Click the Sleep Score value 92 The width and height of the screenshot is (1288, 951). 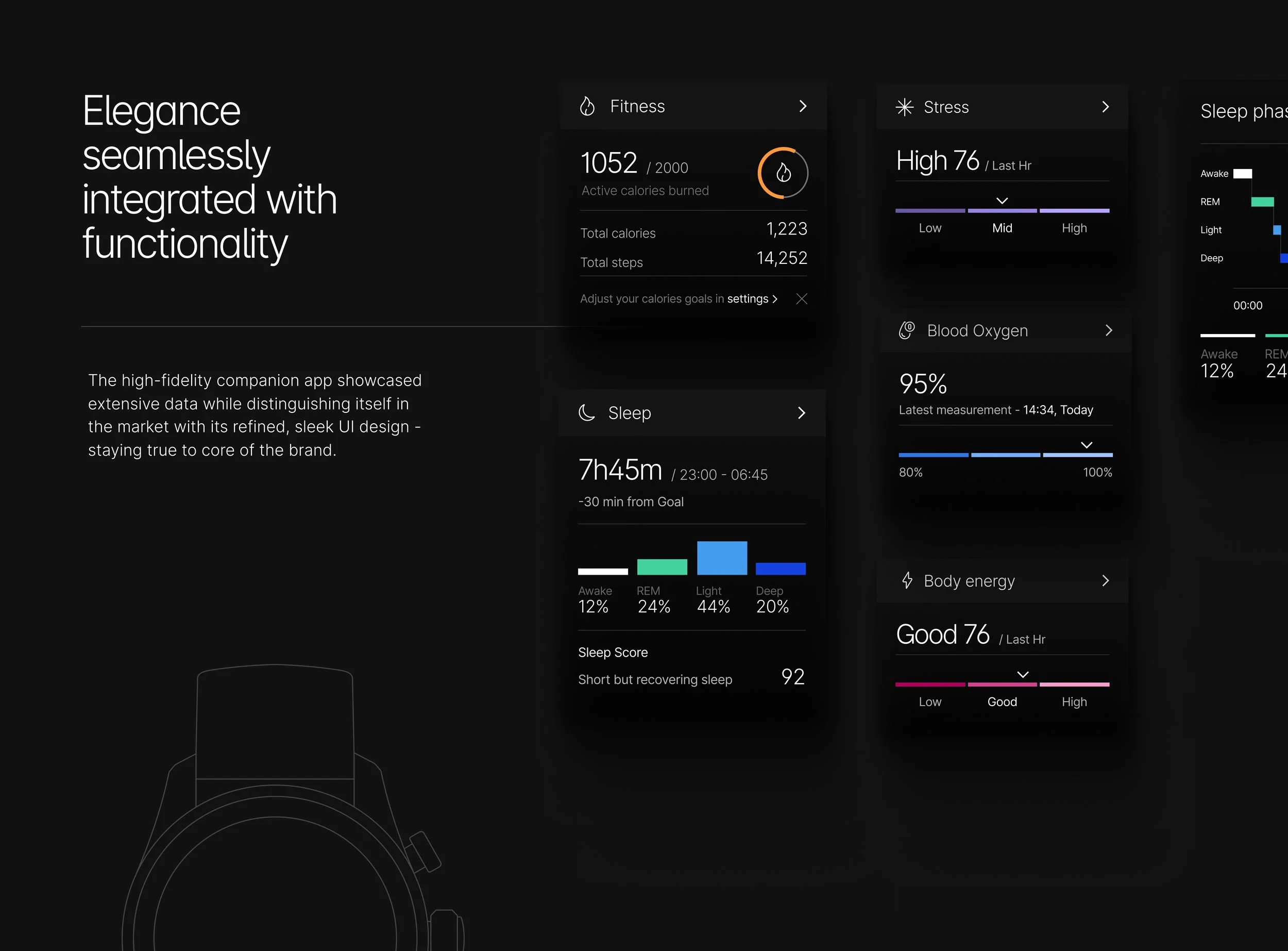pyautogui.click(x=792, y=677)
